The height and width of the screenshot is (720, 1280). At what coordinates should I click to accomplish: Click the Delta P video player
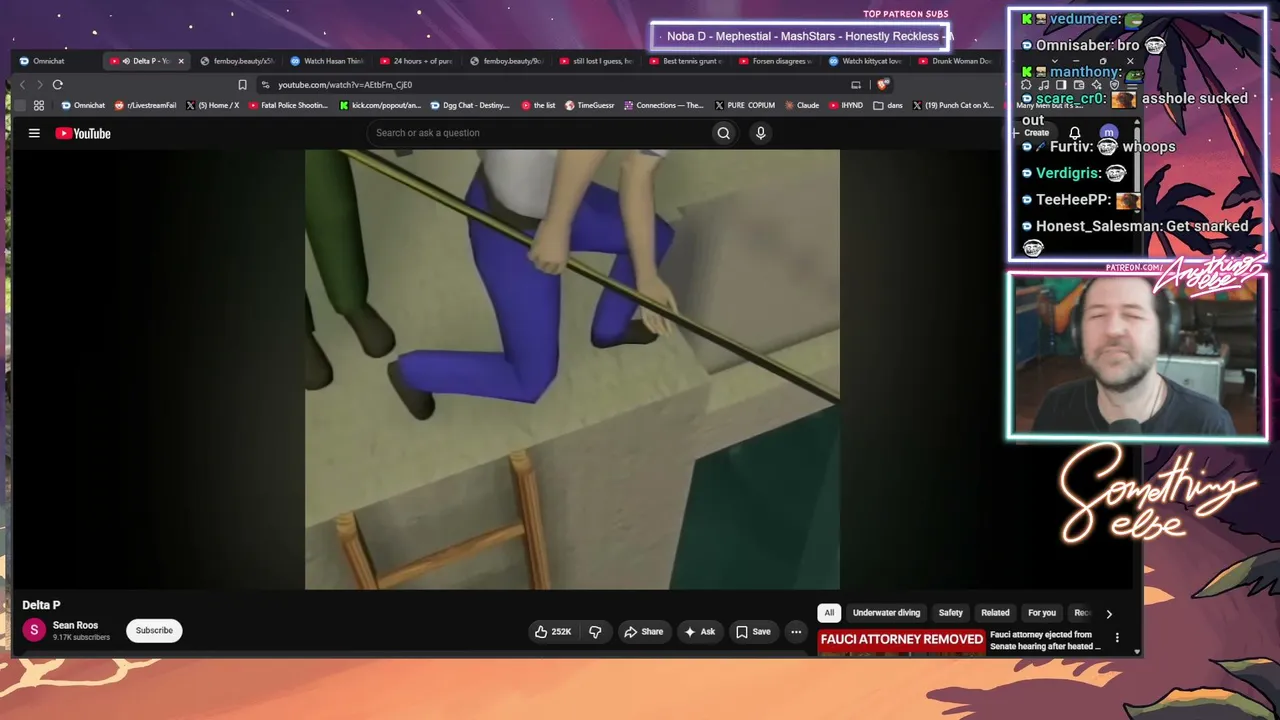click(x=572, y=370)
